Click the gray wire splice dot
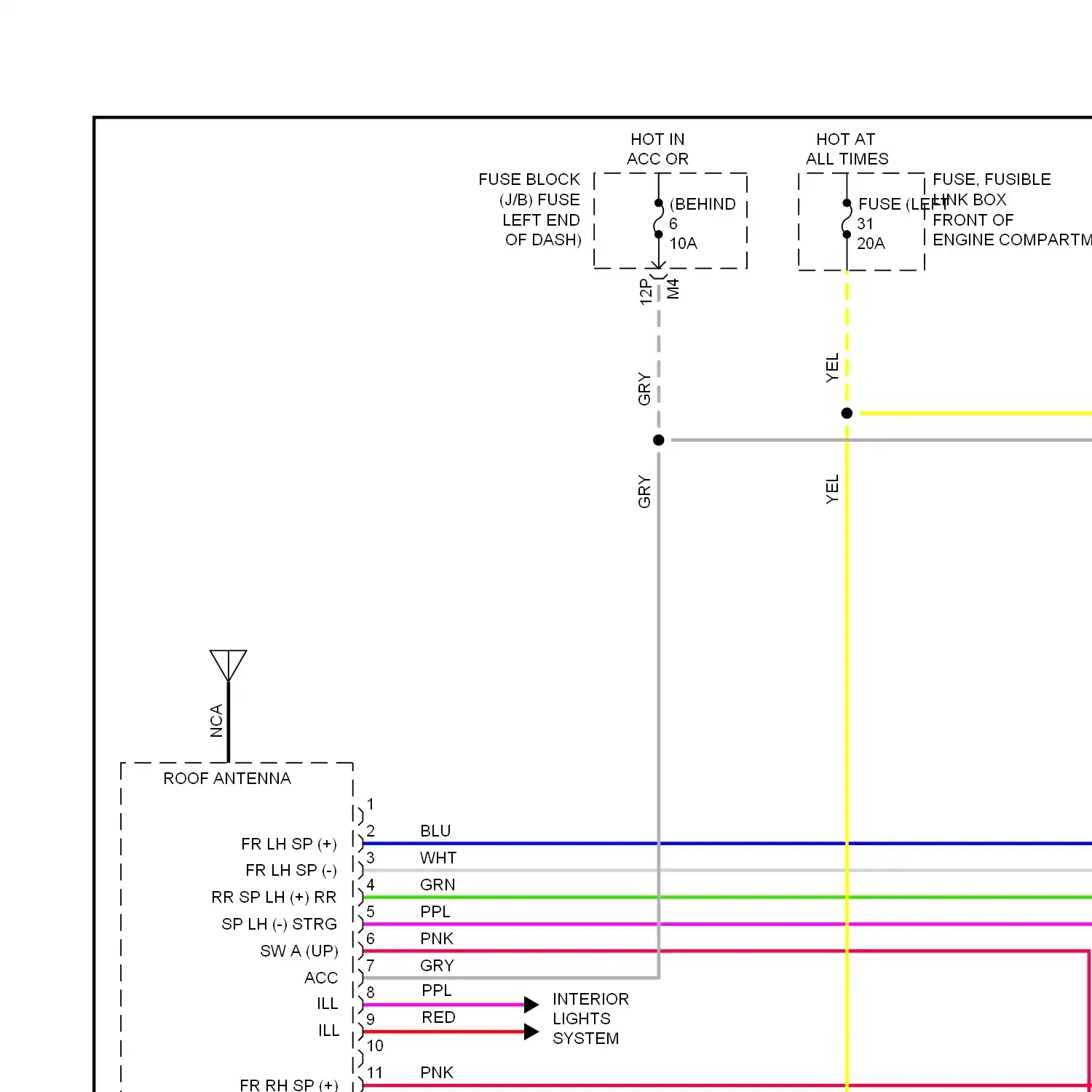The image size is (1092, 1092). click(x=659, y=440)
